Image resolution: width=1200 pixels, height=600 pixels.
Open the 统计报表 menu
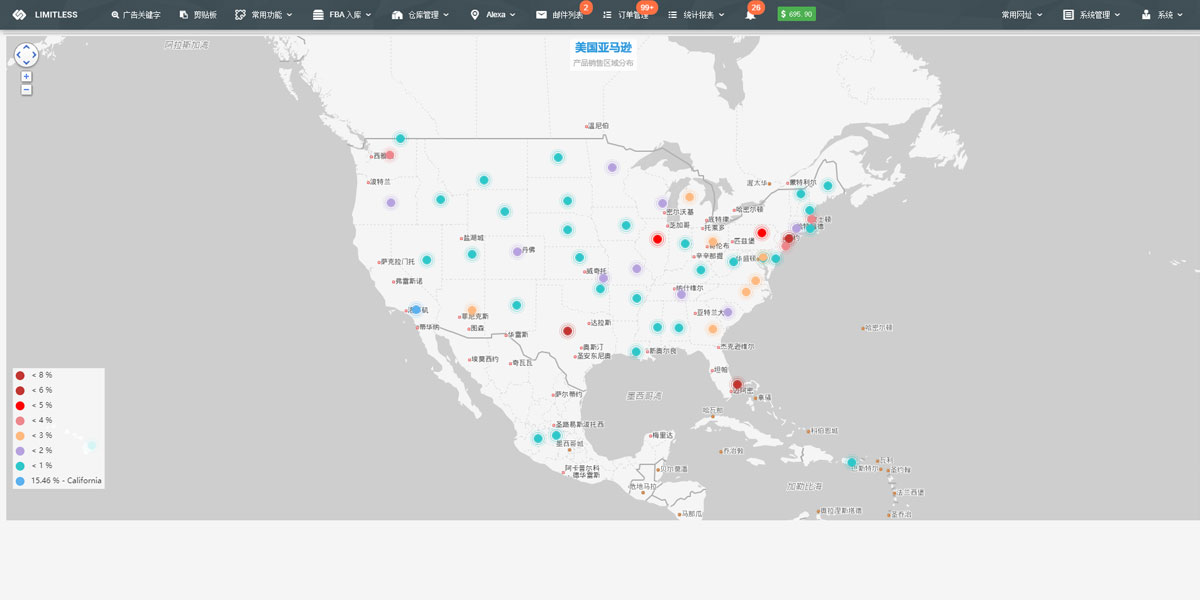[696, 15]
